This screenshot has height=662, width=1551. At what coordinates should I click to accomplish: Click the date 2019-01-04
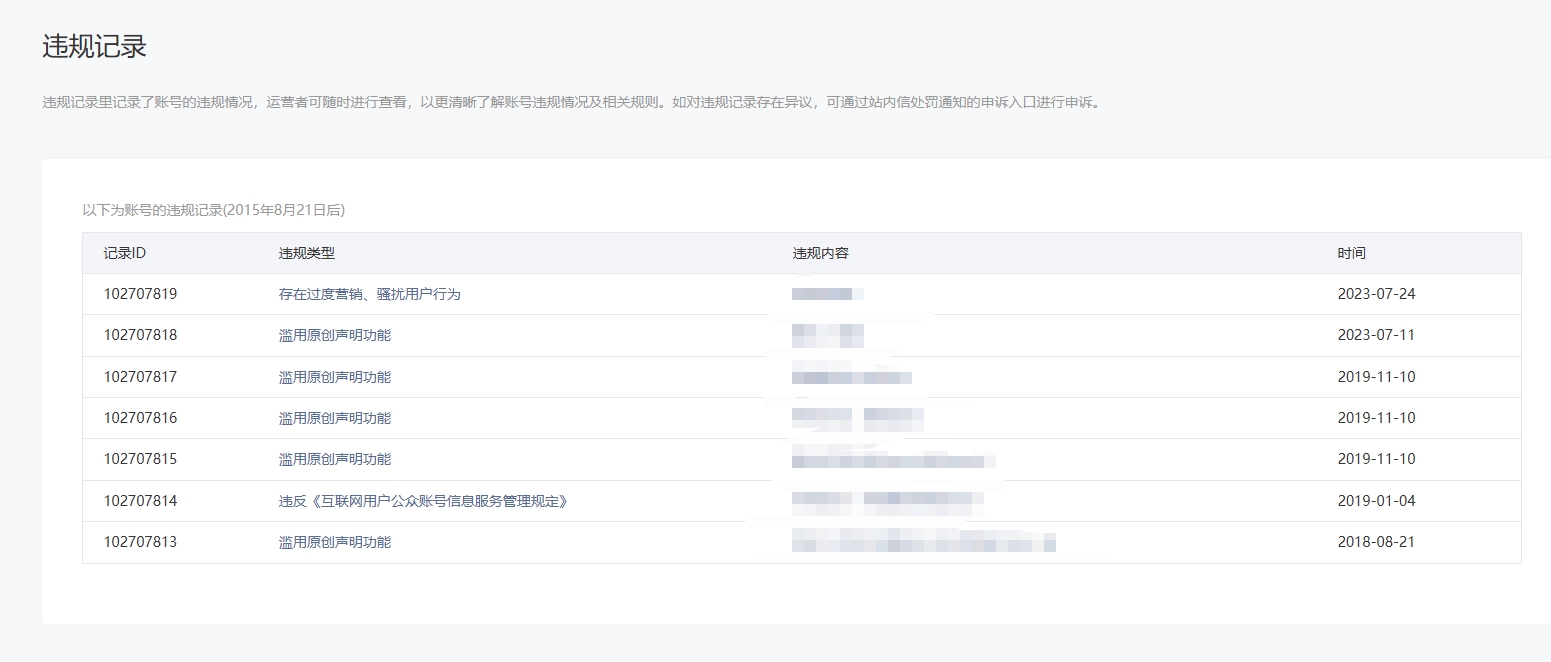(1376, 501)
